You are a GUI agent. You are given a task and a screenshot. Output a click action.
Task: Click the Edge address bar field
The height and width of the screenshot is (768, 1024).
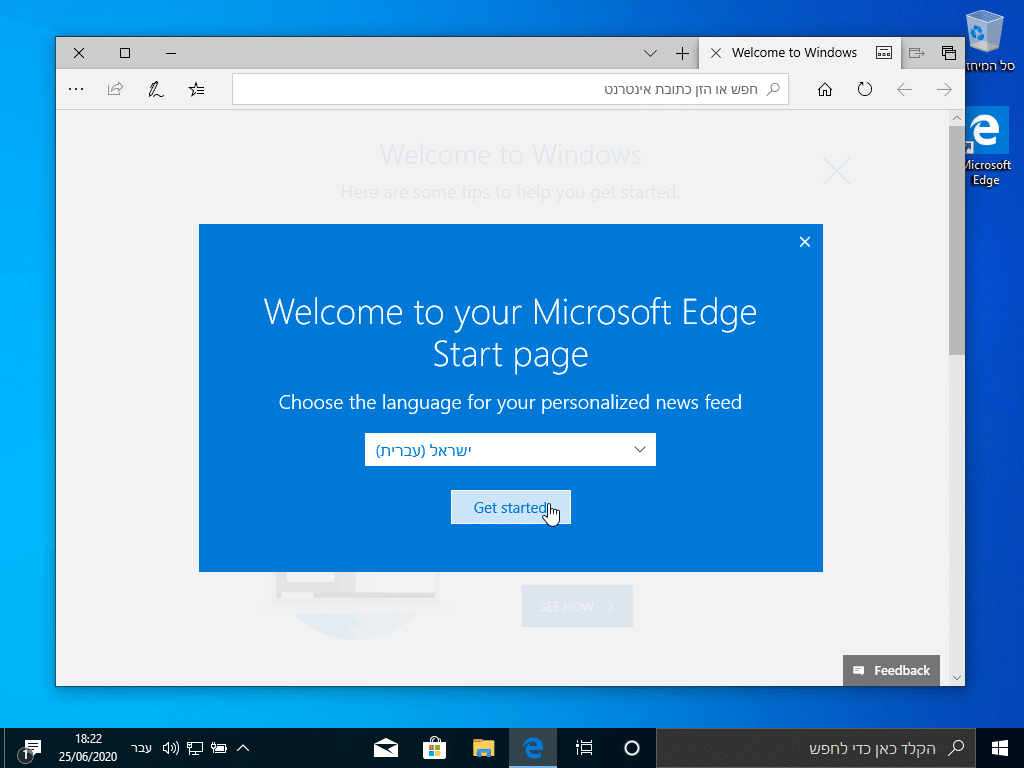[x=500, y=90]
